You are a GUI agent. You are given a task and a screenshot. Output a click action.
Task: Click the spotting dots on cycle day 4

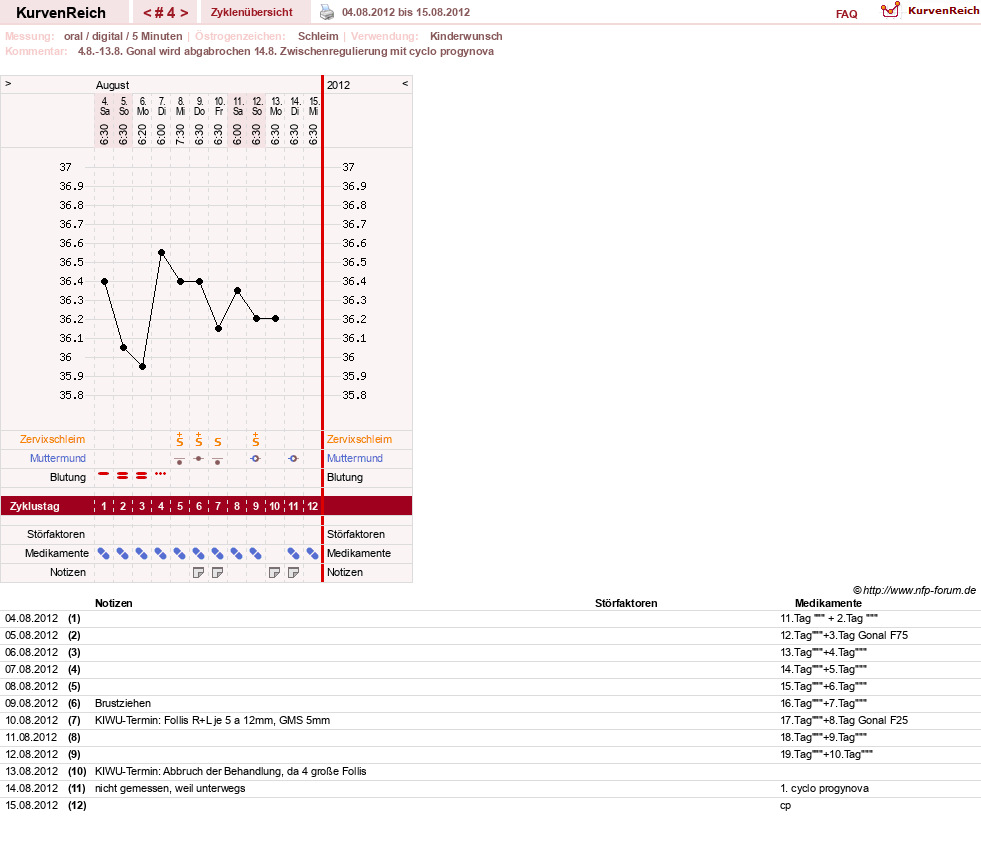pos(161,474)
